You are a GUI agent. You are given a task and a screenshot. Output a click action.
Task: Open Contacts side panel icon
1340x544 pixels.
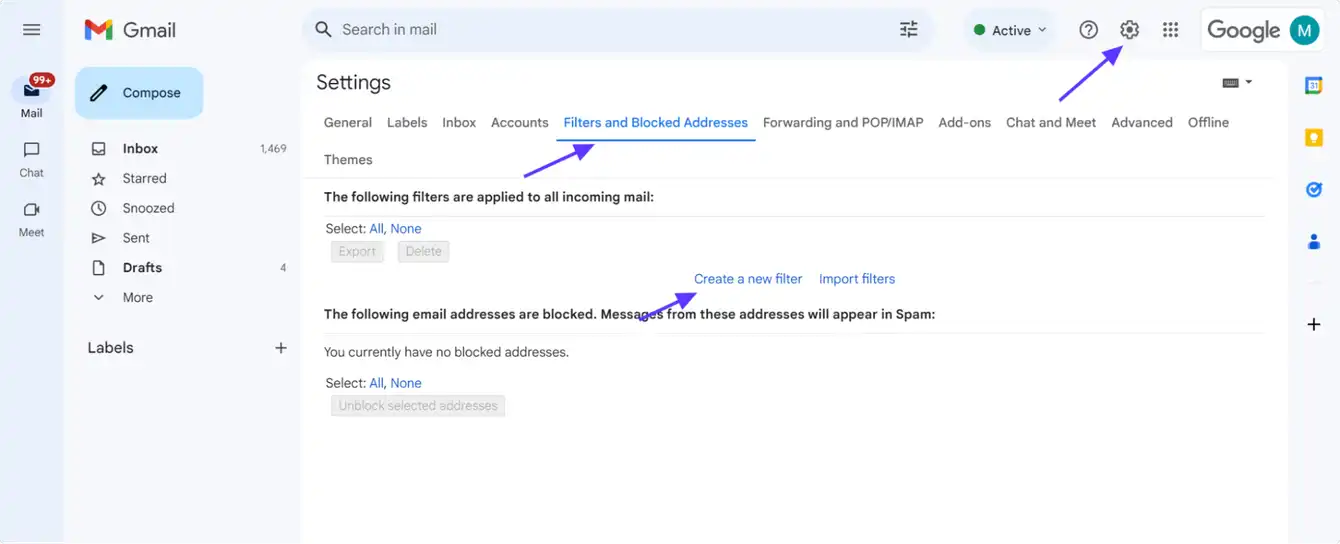[1314, 241]
